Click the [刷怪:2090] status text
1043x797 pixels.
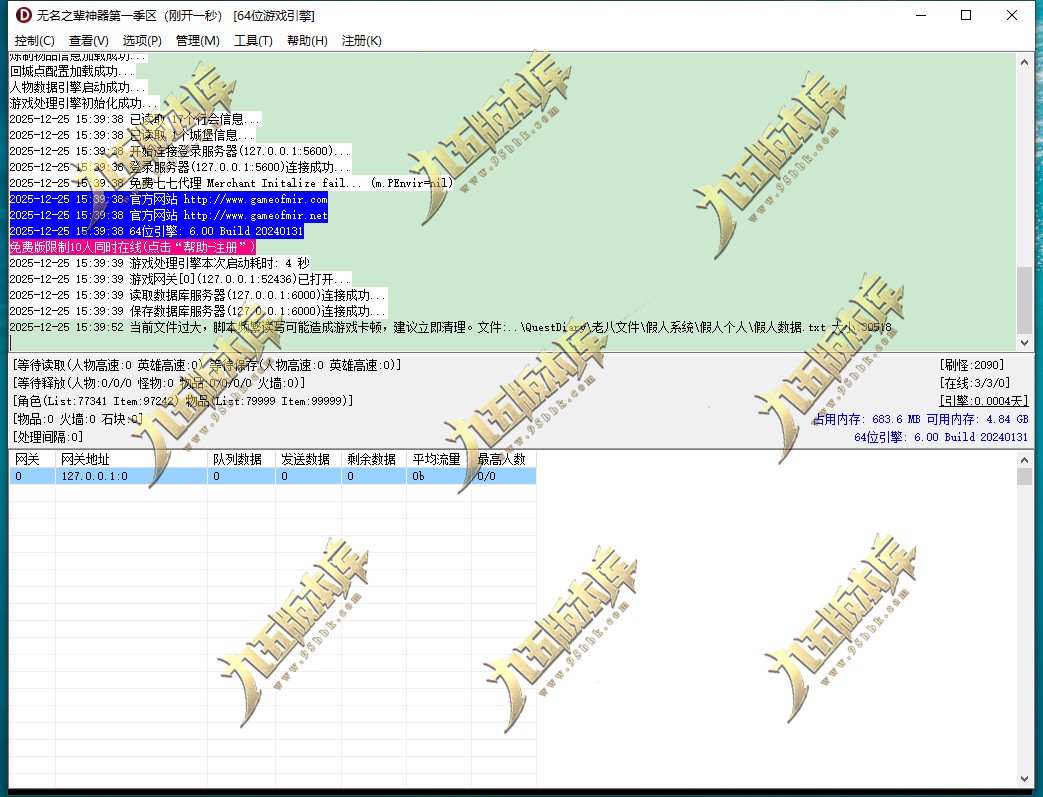tap(972, 365)
